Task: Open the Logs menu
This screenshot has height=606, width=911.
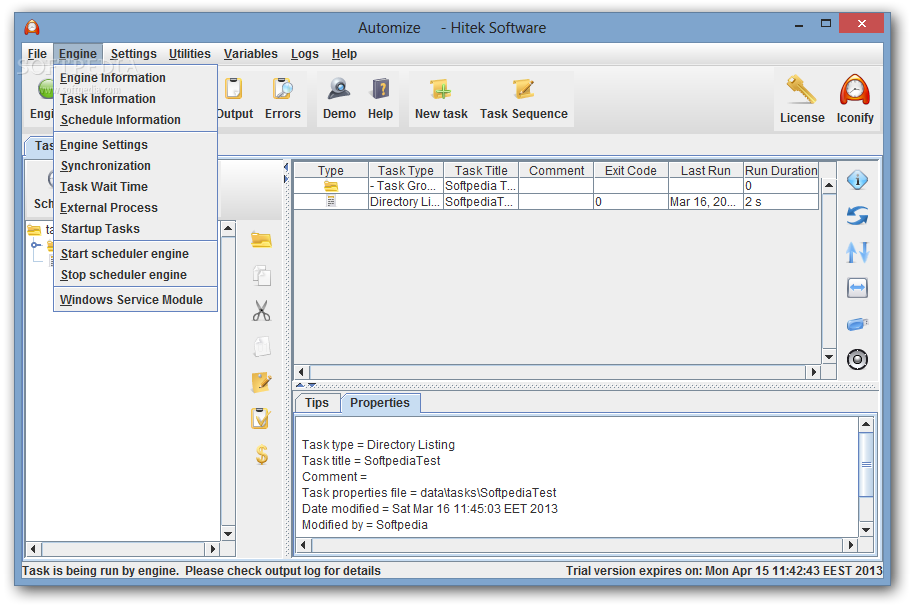Action: [x=304, y=54]
